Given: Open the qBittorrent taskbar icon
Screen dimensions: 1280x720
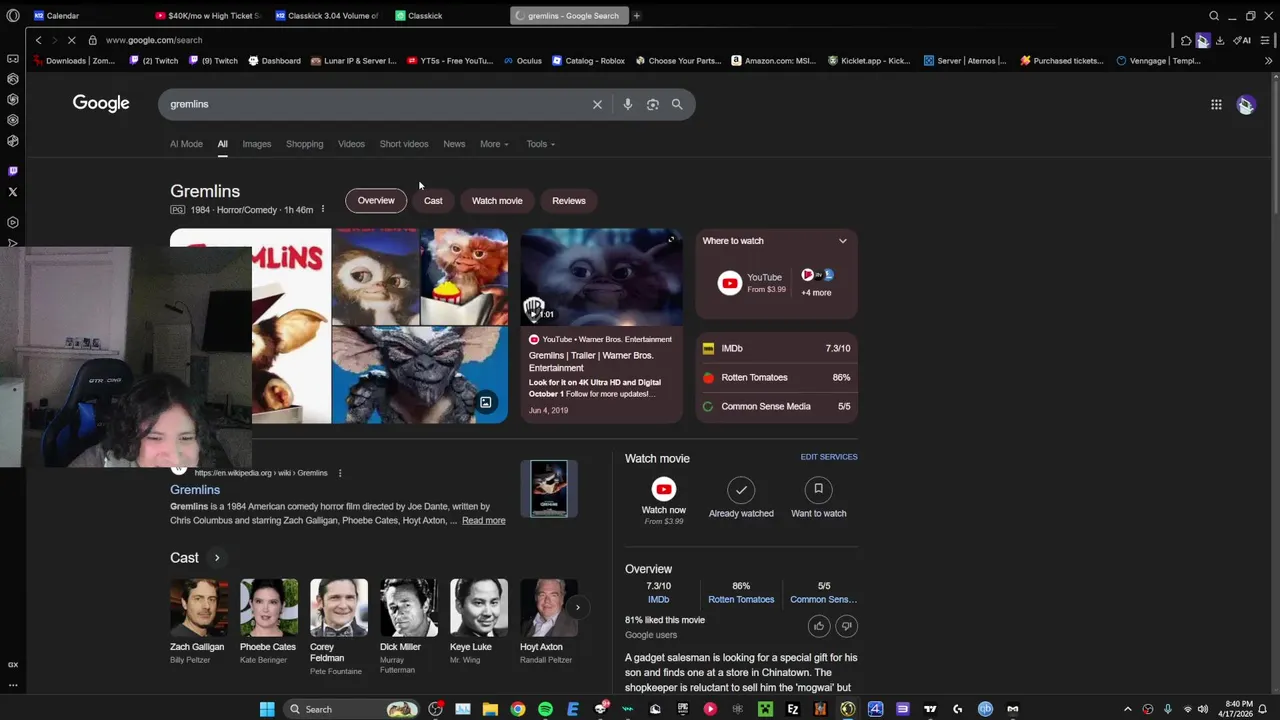Looking at the screenshot, I should point(985,709).
